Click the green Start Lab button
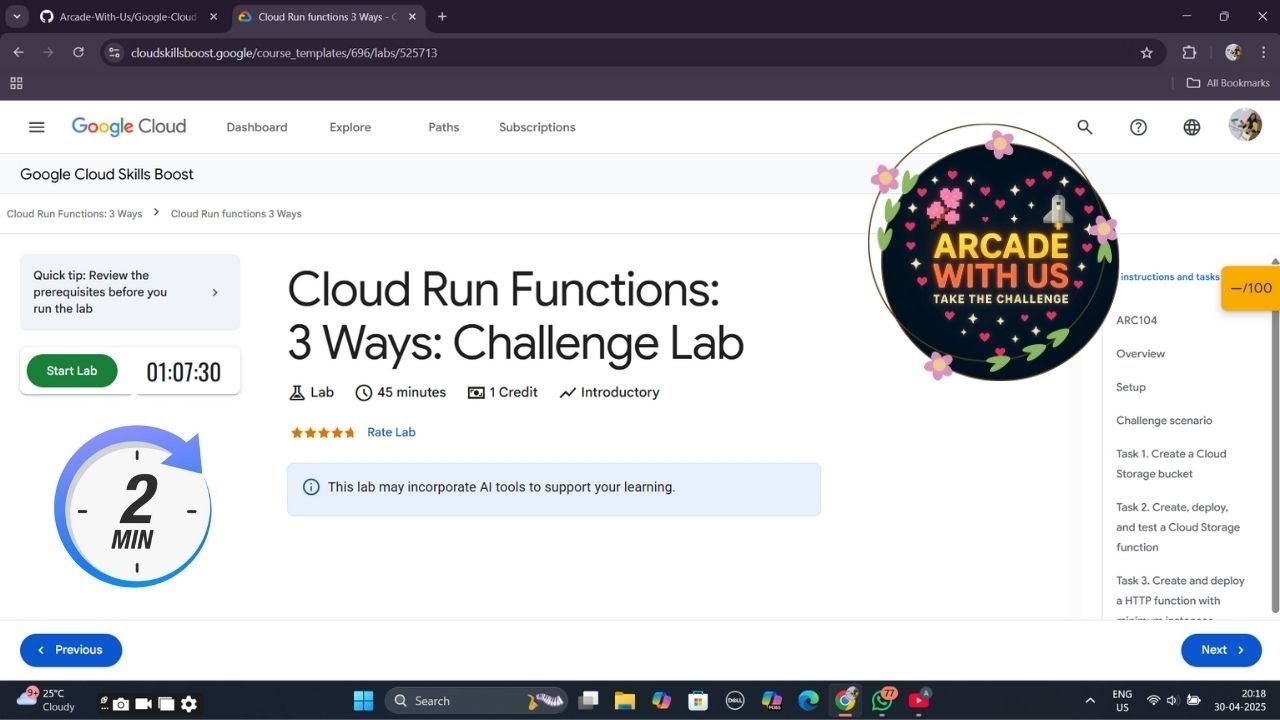This screenshot has height=720, width=1280. pos(72,371)
